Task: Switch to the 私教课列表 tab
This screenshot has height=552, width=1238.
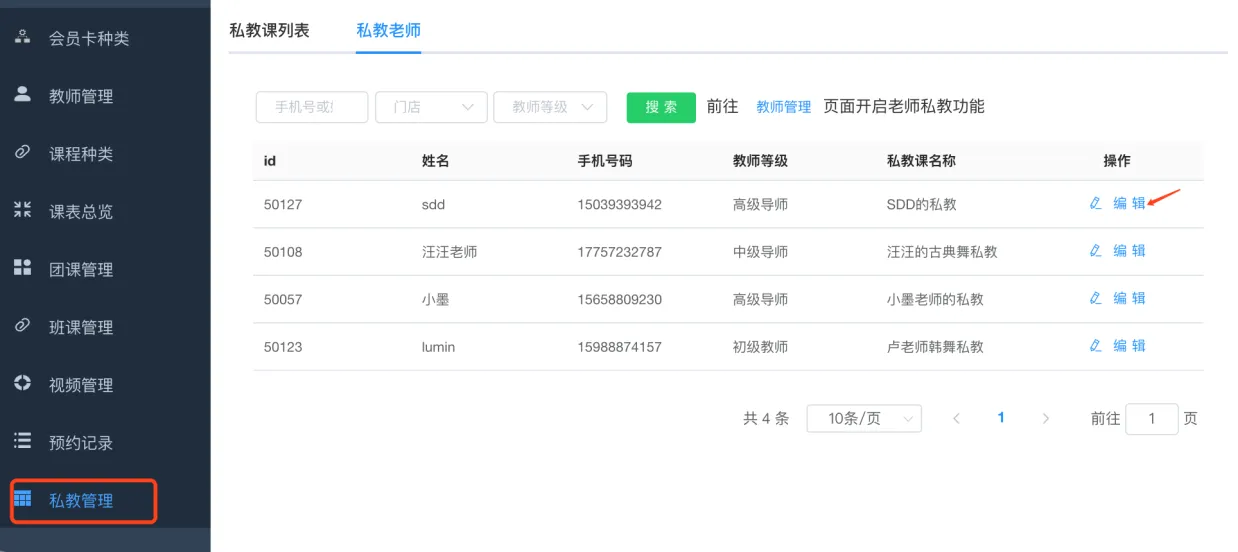Action: [x=269, y=30]
